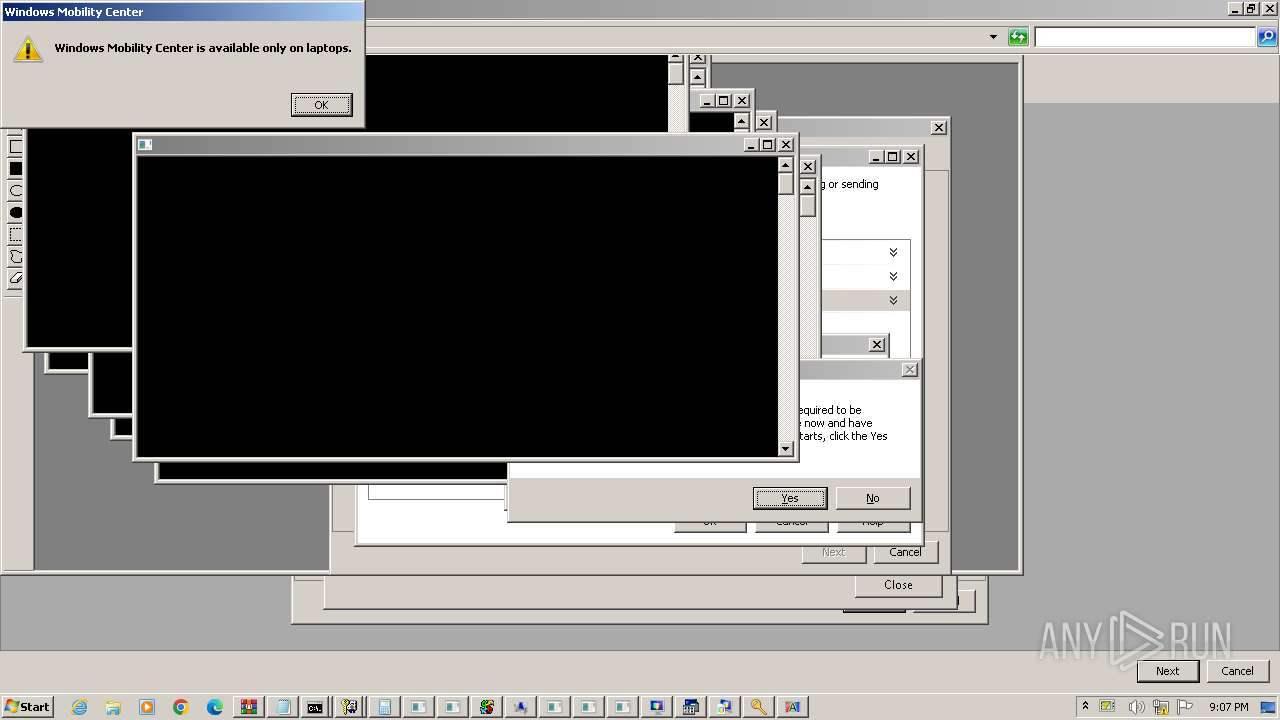The image size is (1280, 720).
Task: Click the Cancel button at bottom right
Action: tap(1237, 671)
